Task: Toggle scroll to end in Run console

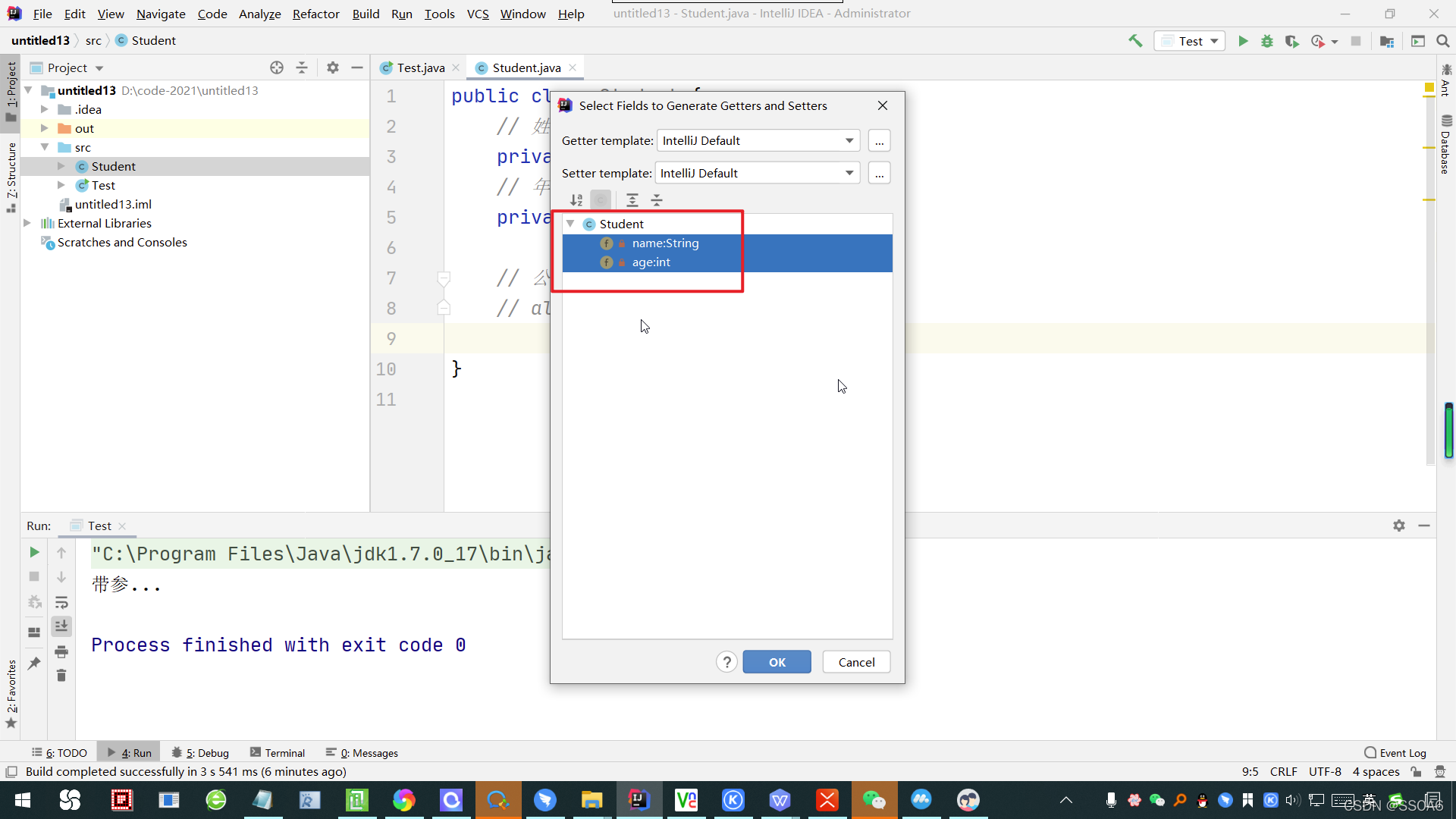Action: click(x=61, y=626)
